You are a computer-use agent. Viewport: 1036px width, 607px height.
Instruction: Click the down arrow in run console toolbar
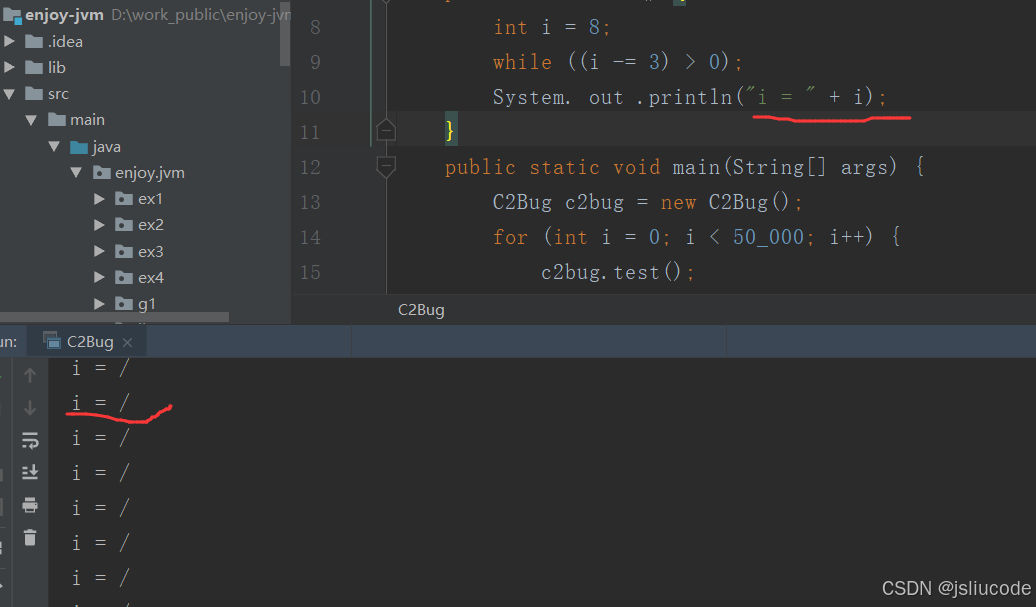(x=30, y=408)
